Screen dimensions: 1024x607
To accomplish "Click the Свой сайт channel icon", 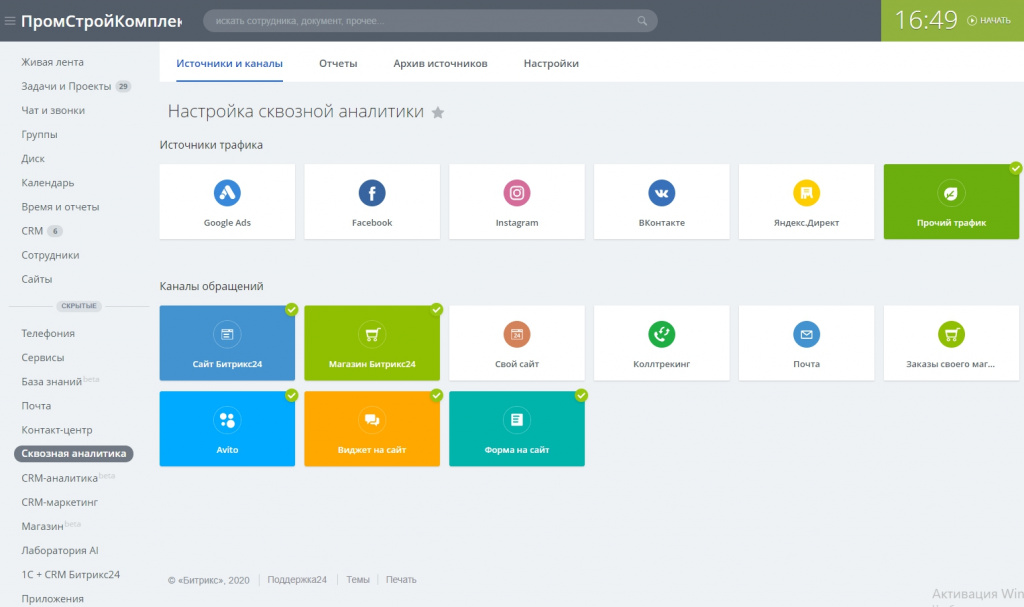I will (x=517, y=335).
